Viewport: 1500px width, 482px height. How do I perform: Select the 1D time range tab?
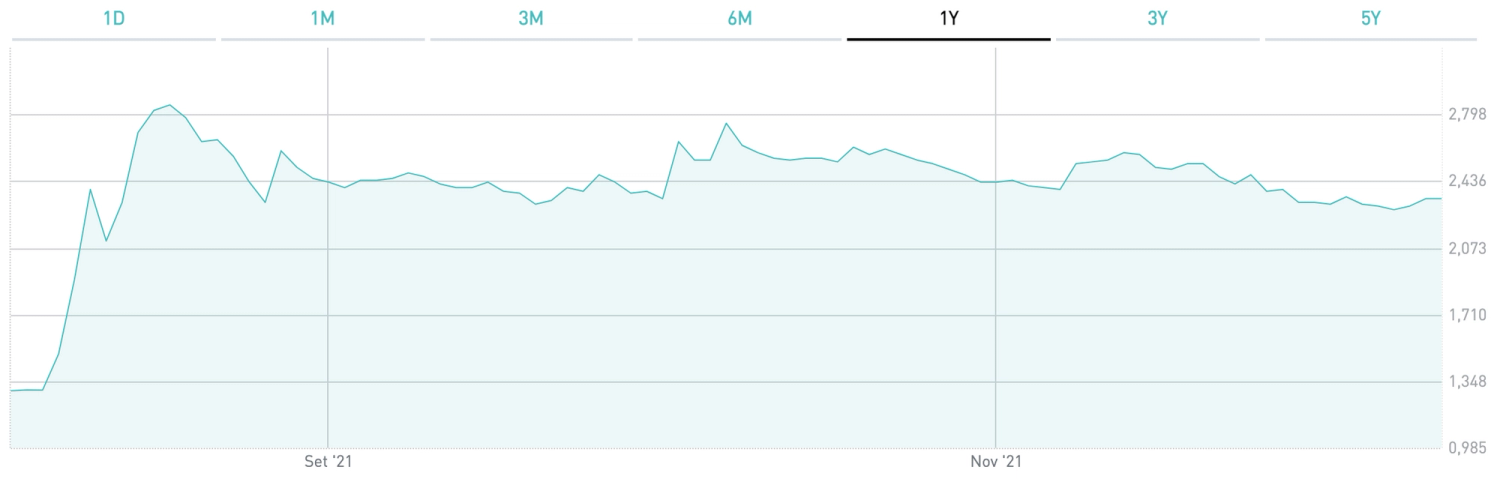pos(113,20)
